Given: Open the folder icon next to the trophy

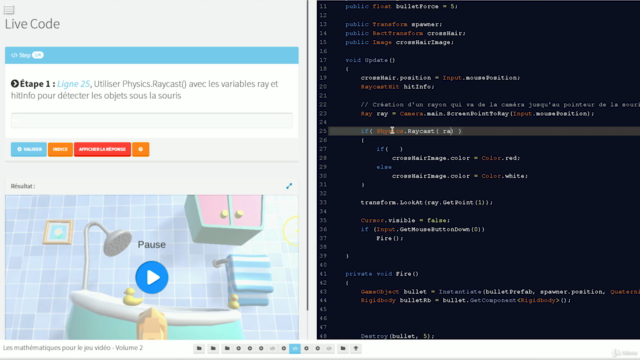Looking at the screenshot, I should click(x=343, y=349).
